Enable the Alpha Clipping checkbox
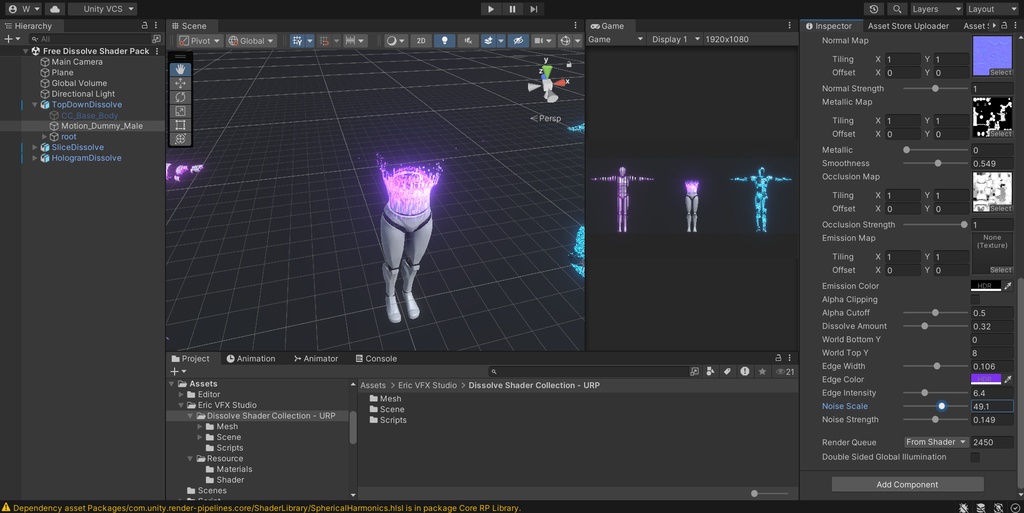Viewport: 1024px width, 513px height. tap(975, 300)
